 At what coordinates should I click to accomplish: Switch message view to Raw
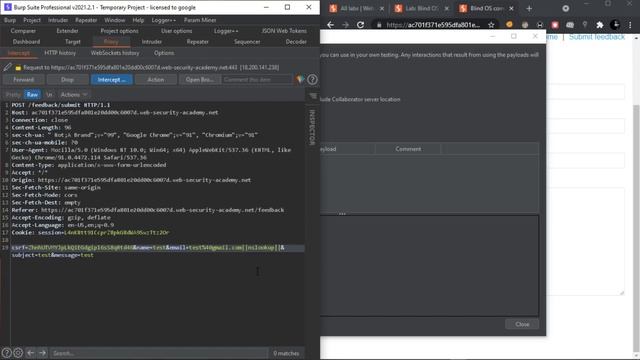[32, 94]
